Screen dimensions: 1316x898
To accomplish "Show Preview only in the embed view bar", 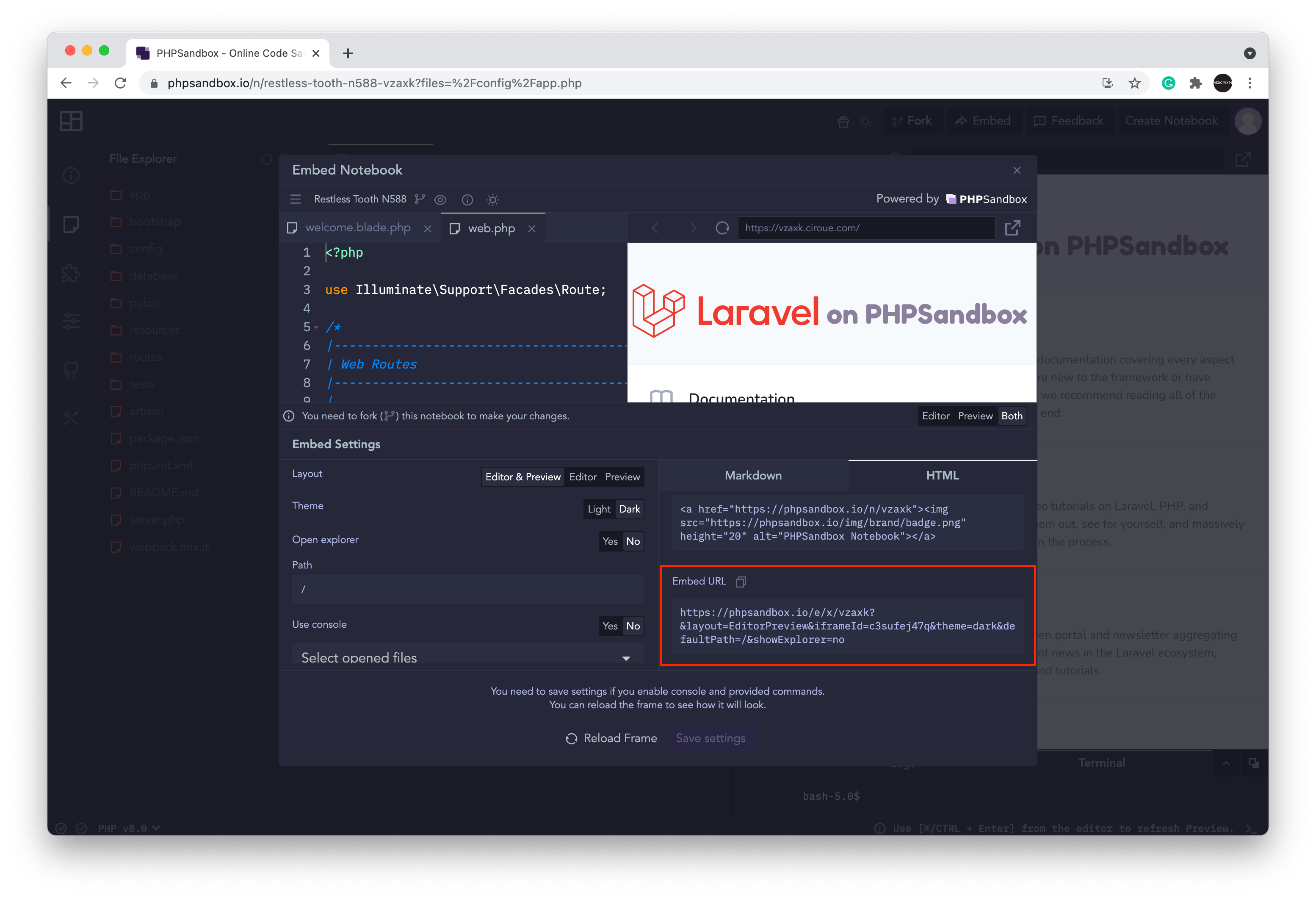I will click(x=975, y=416).
